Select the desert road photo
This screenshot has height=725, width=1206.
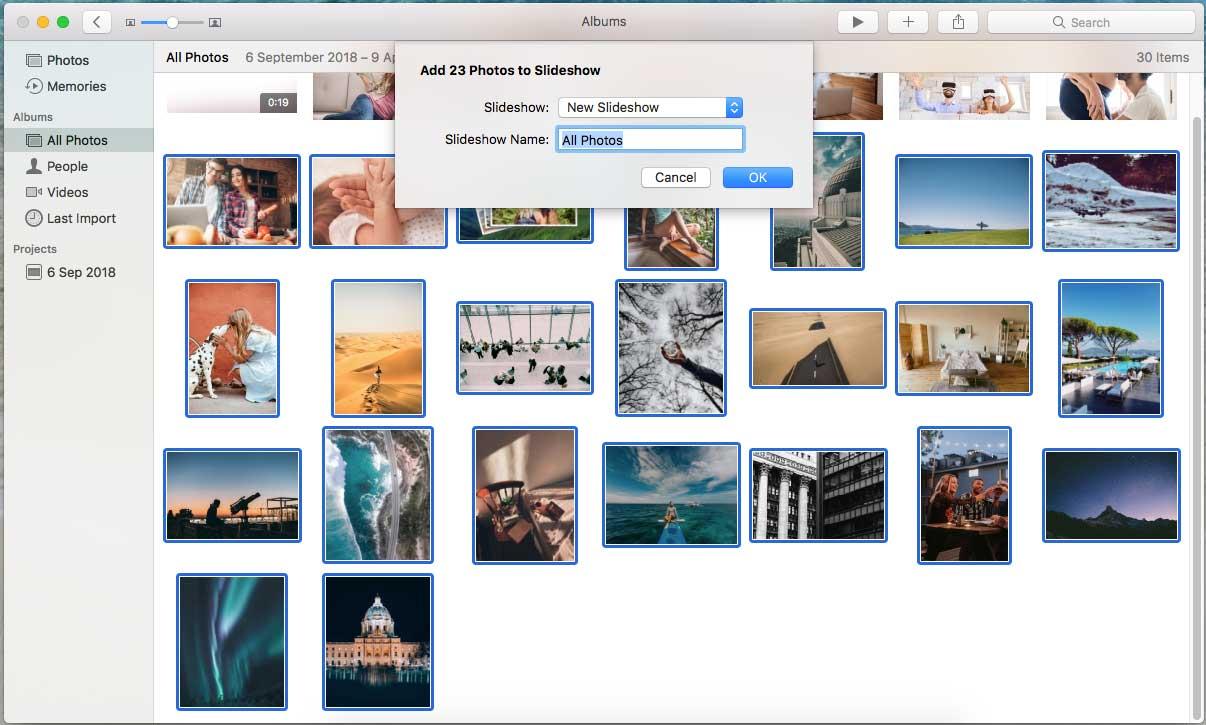click(x=818, y=348)
